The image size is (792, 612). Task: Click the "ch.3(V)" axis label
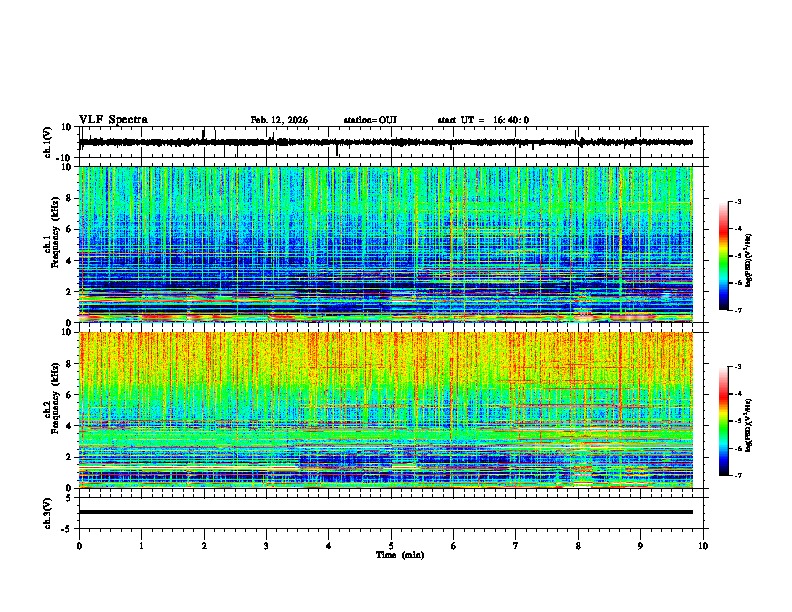click(48, 514)
